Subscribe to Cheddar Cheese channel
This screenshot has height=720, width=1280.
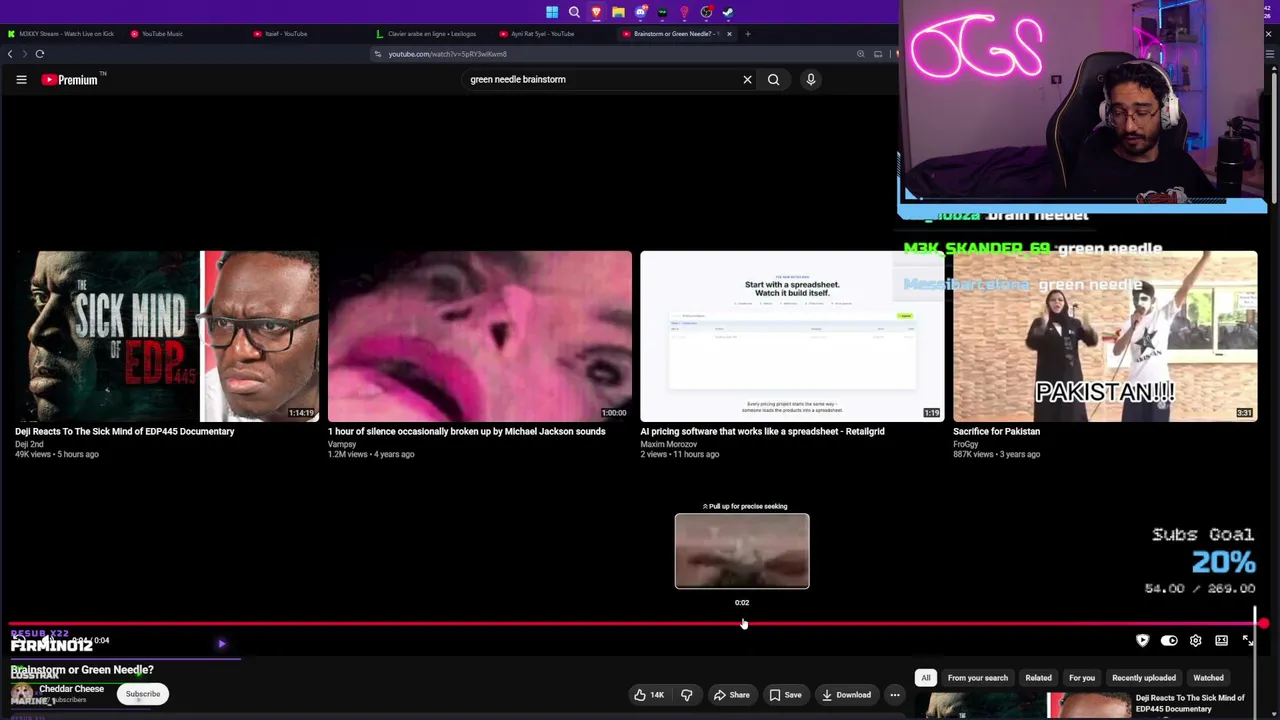pyautogui.click(x=143, y=694)
